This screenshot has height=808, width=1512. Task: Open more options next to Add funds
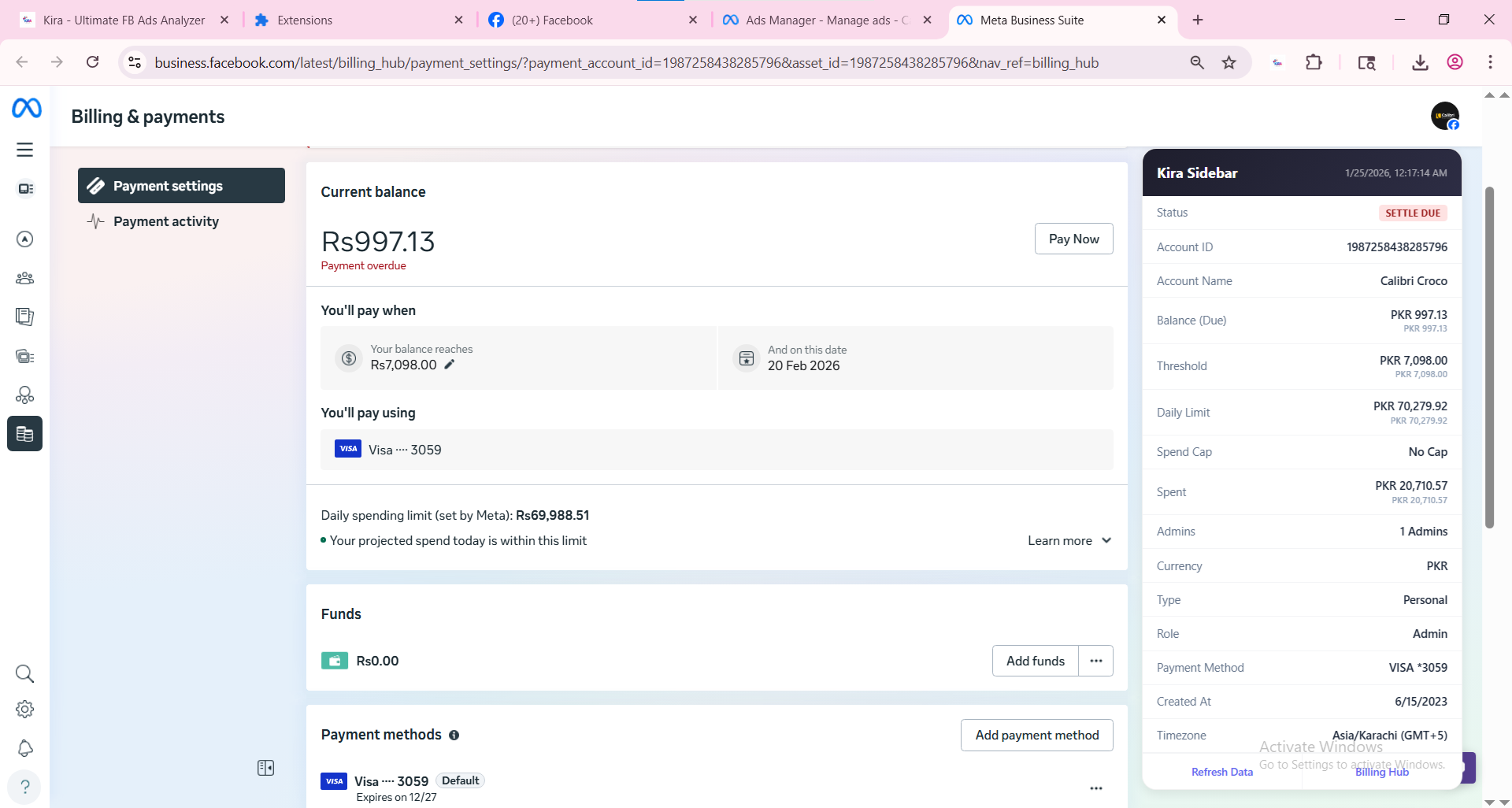coord(1096,661)
